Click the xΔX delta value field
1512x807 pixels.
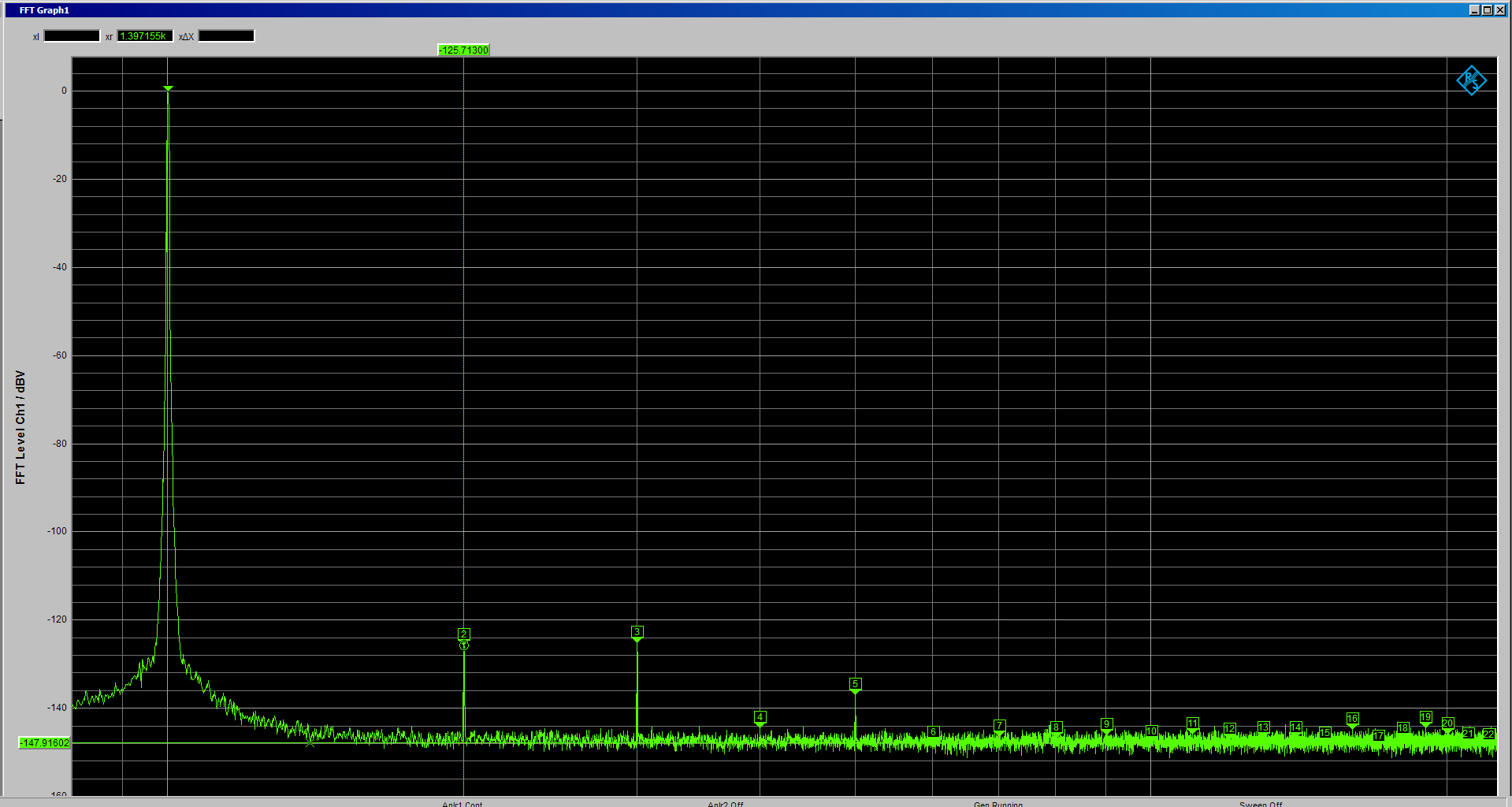tap(226, 36)
